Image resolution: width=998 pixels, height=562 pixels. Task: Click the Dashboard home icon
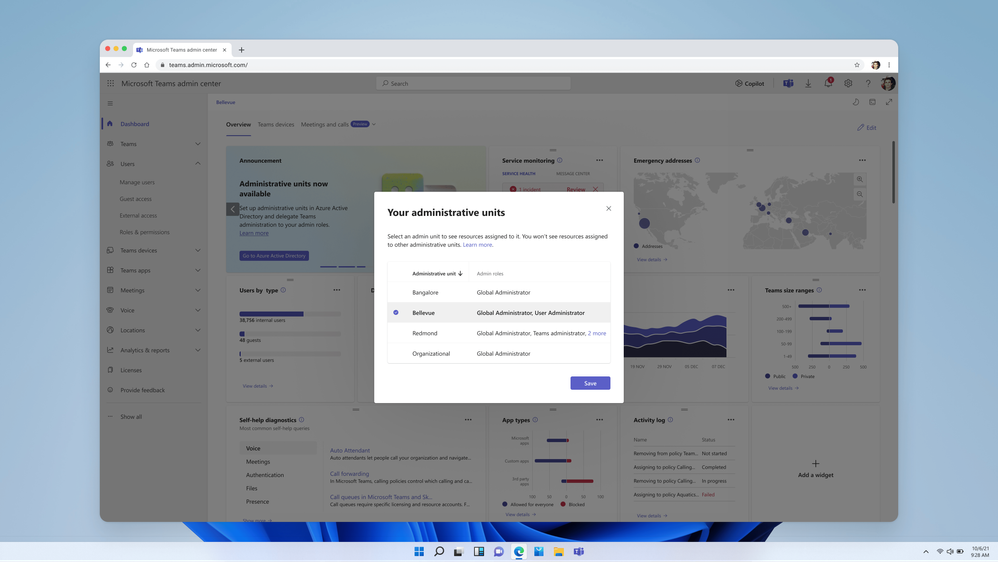[109, 123]
